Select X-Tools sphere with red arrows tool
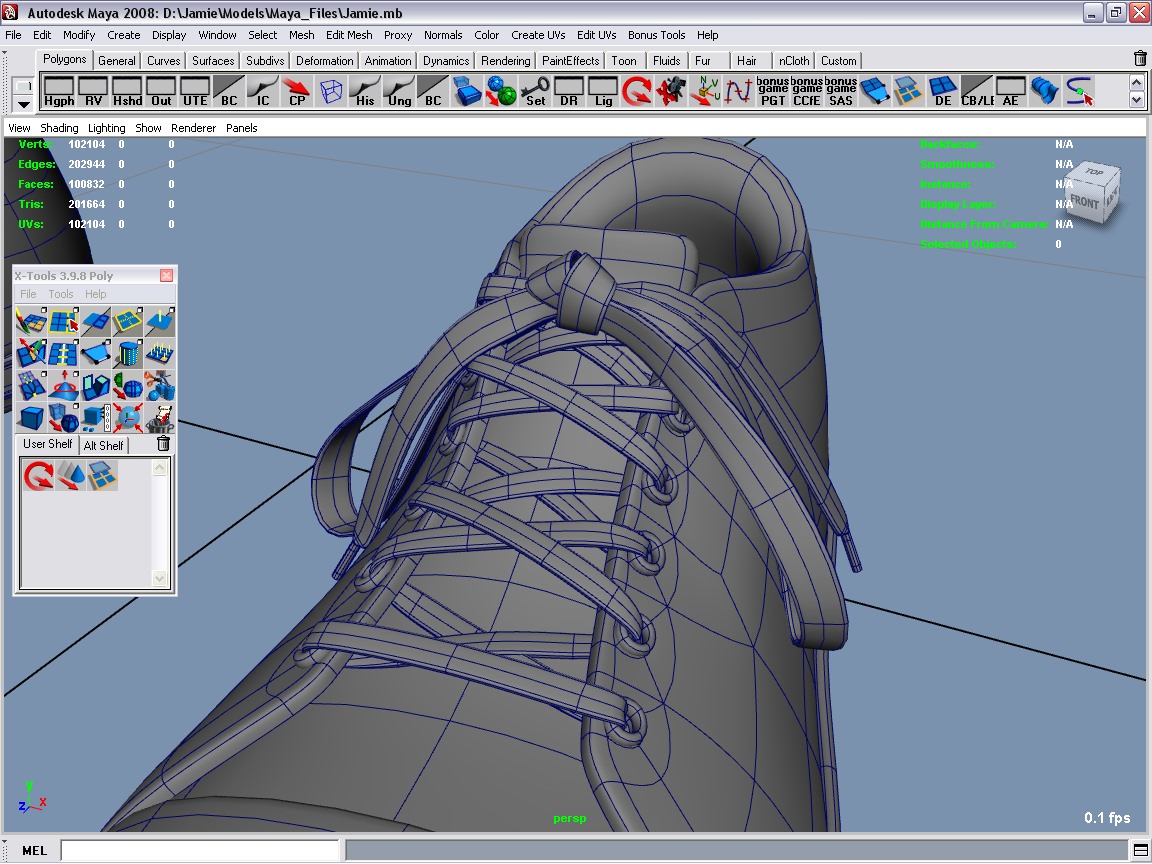This screenshot has height=864, width=1152. point(128,418)
